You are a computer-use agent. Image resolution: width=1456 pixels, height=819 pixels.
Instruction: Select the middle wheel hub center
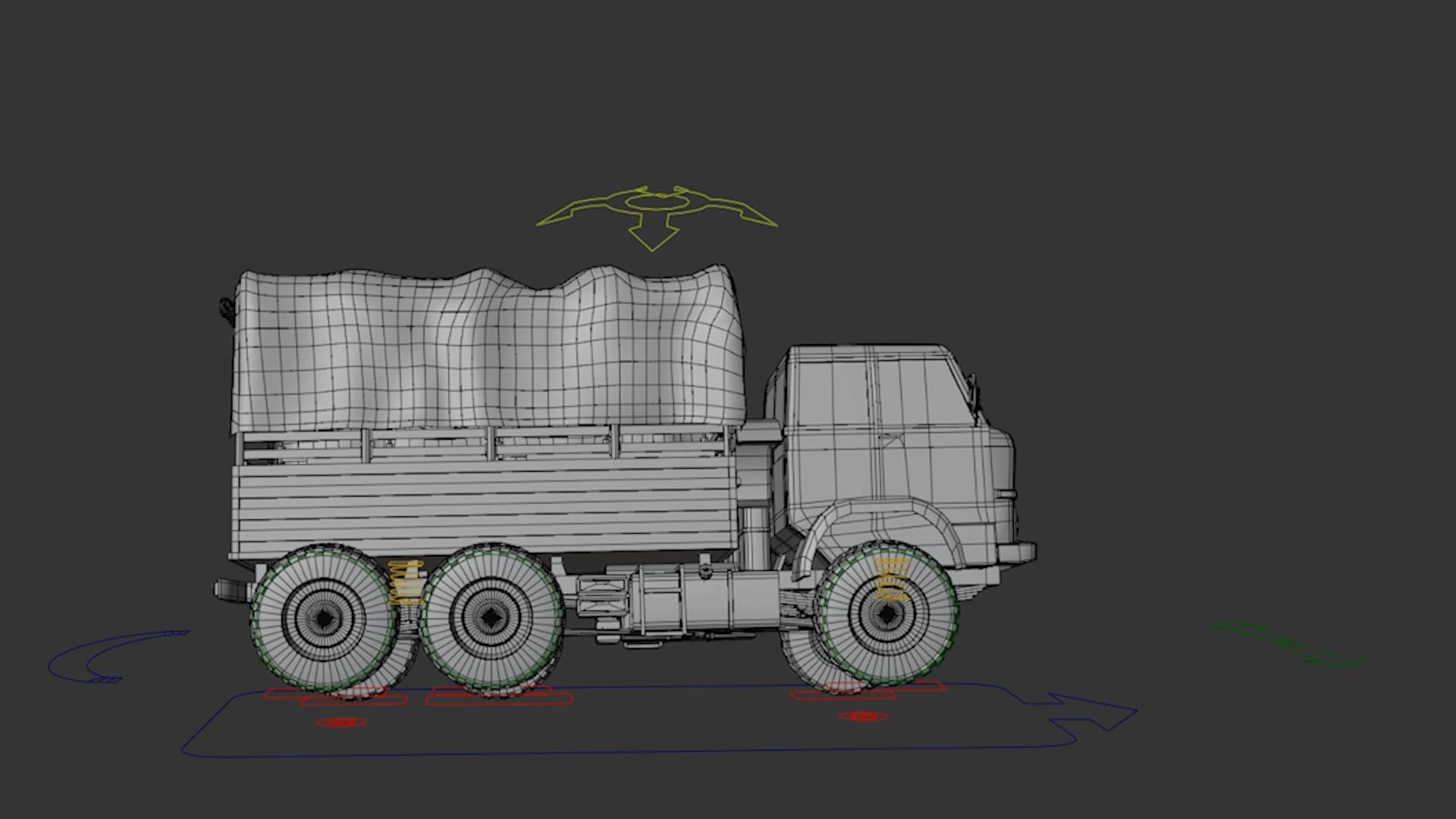(x=492, y=620)
